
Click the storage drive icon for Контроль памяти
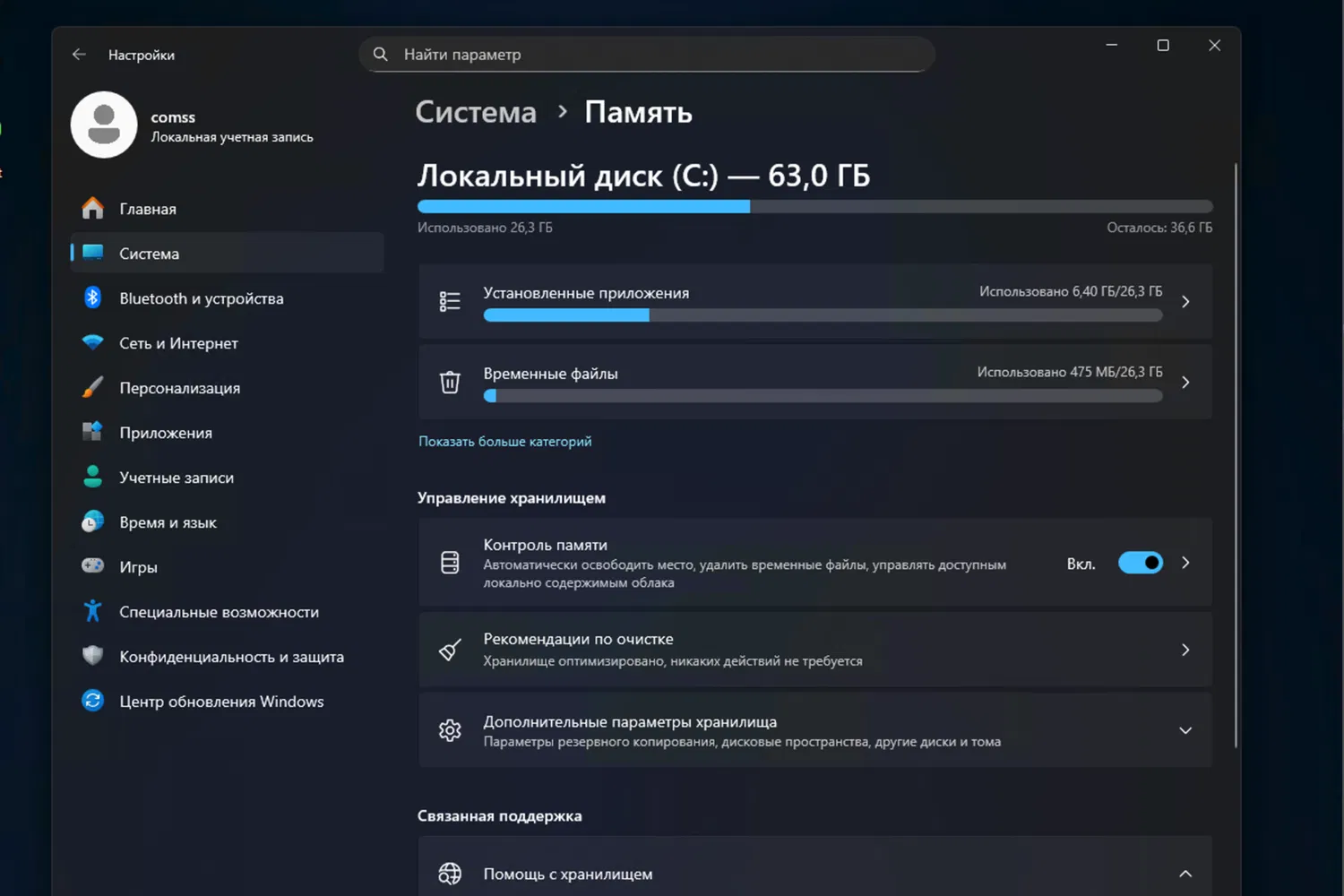450,563
